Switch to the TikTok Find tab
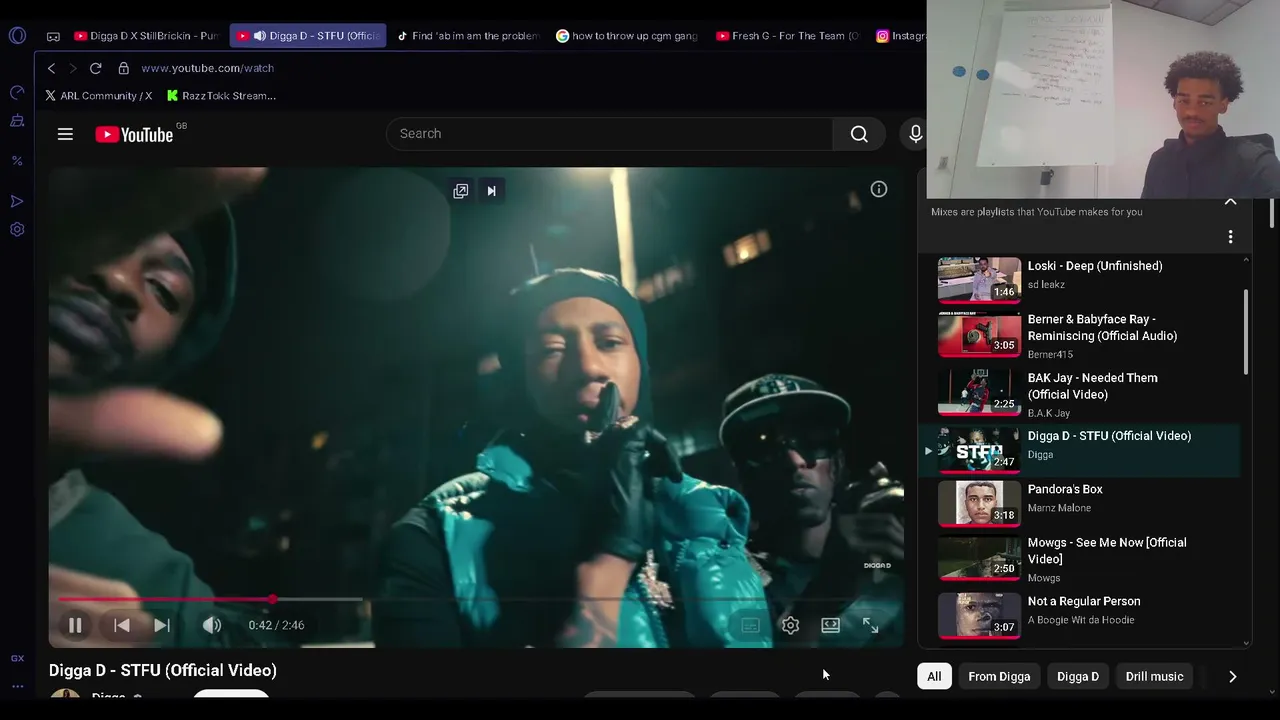The height and width of the screenshot is (720, 1280). pyautogui.click(x=467, y=36)
